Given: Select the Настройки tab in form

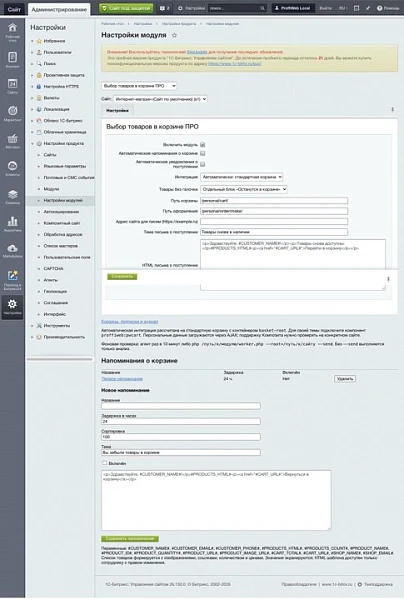Looking at the screenshot, I should coord(117,110).
